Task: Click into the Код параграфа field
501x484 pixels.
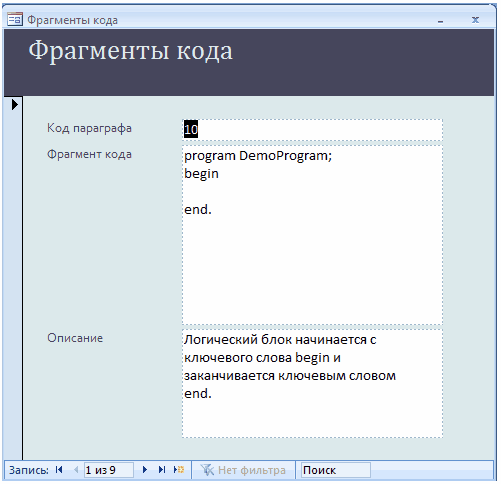Action: point(312,129)
